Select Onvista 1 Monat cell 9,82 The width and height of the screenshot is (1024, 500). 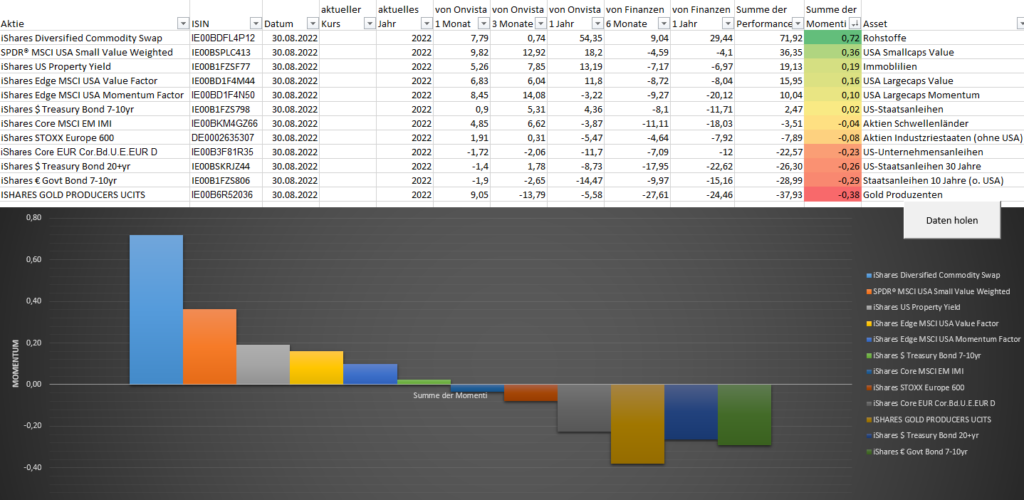pyautogui.click(x=462, y=52)
